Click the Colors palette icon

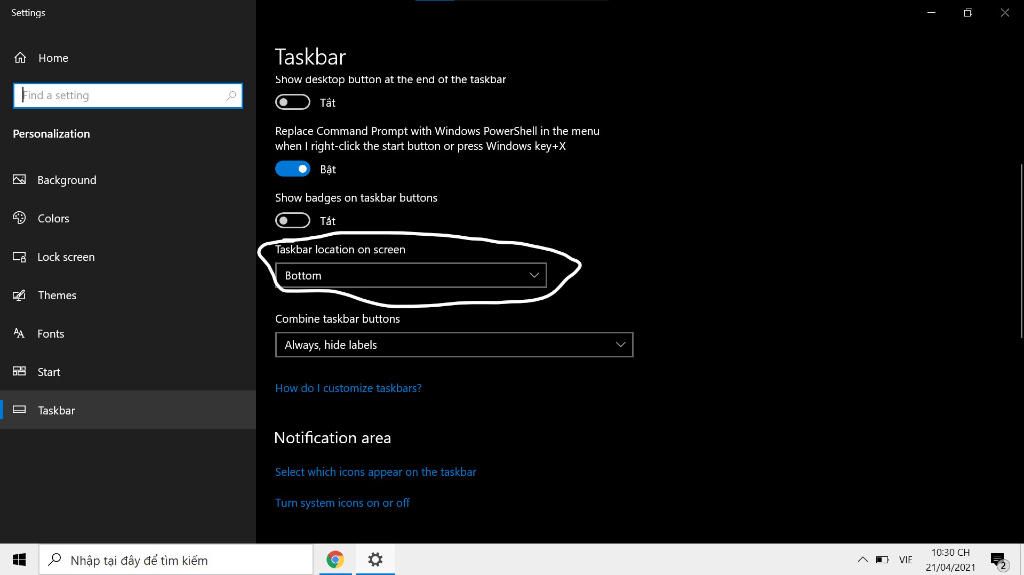coord(20,218)
